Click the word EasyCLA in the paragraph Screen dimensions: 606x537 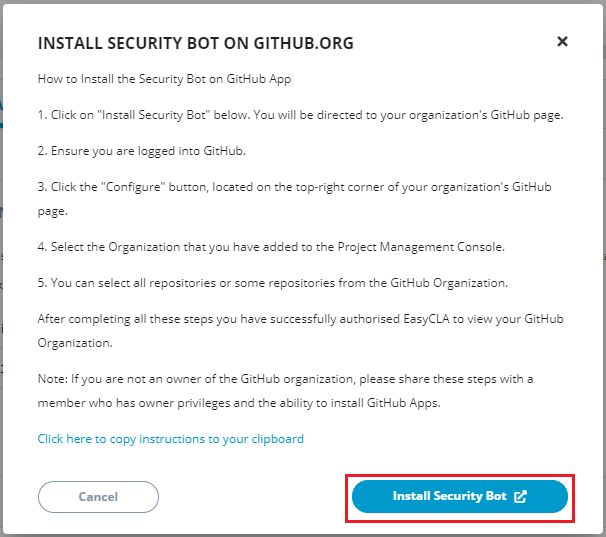pyautogui.click(x=426, y=319)
